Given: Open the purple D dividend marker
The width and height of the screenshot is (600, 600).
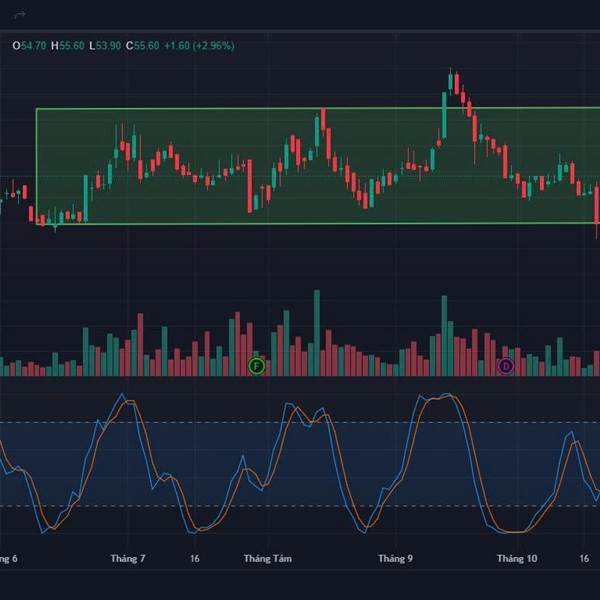Looking at the screenshot, I should click(505, 366).
